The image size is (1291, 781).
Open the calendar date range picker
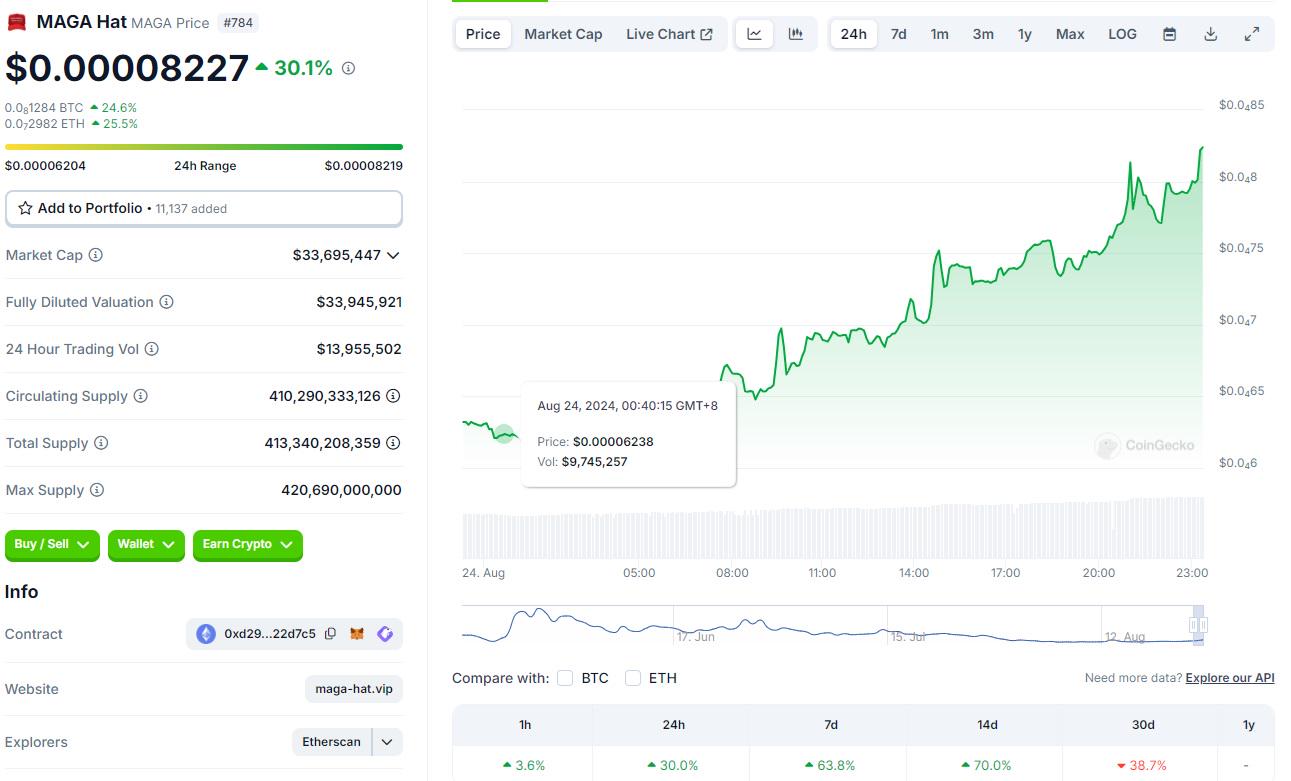1169,34
